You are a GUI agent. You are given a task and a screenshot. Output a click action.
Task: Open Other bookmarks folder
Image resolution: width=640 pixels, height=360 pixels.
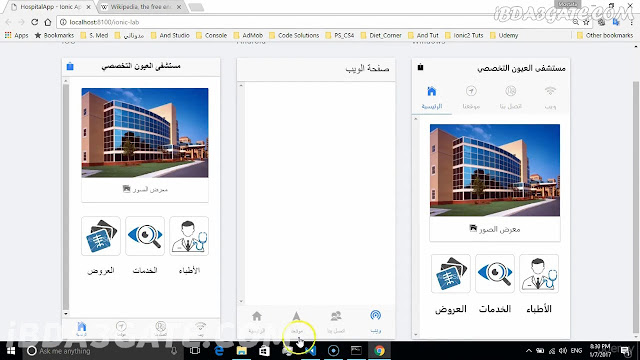click(x=605, y=36)
